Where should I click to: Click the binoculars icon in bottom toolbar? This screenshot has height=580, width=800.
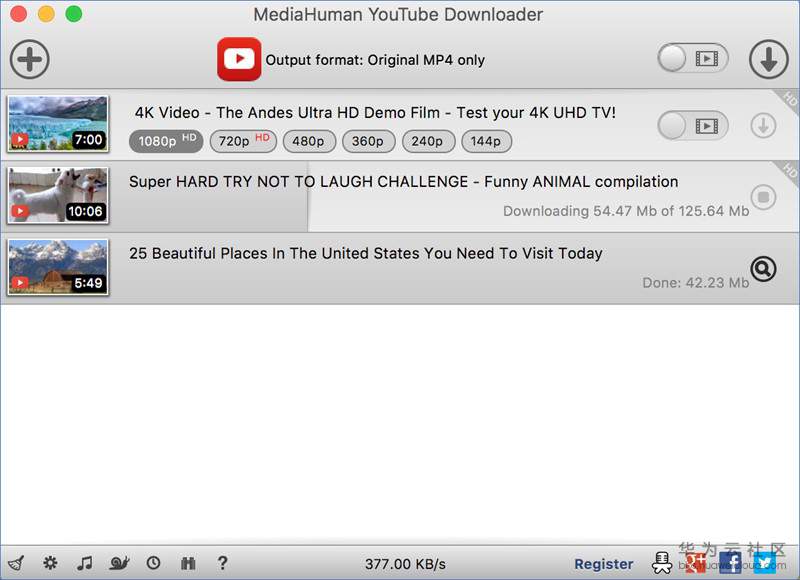tap(188, 563)
